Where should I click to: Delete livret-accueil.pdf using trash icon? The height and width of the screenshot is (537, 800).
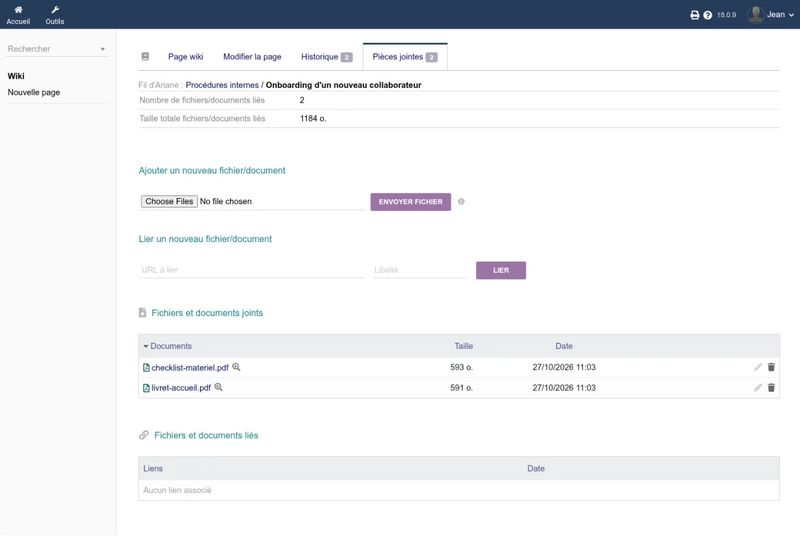click(x=771, y=388)
